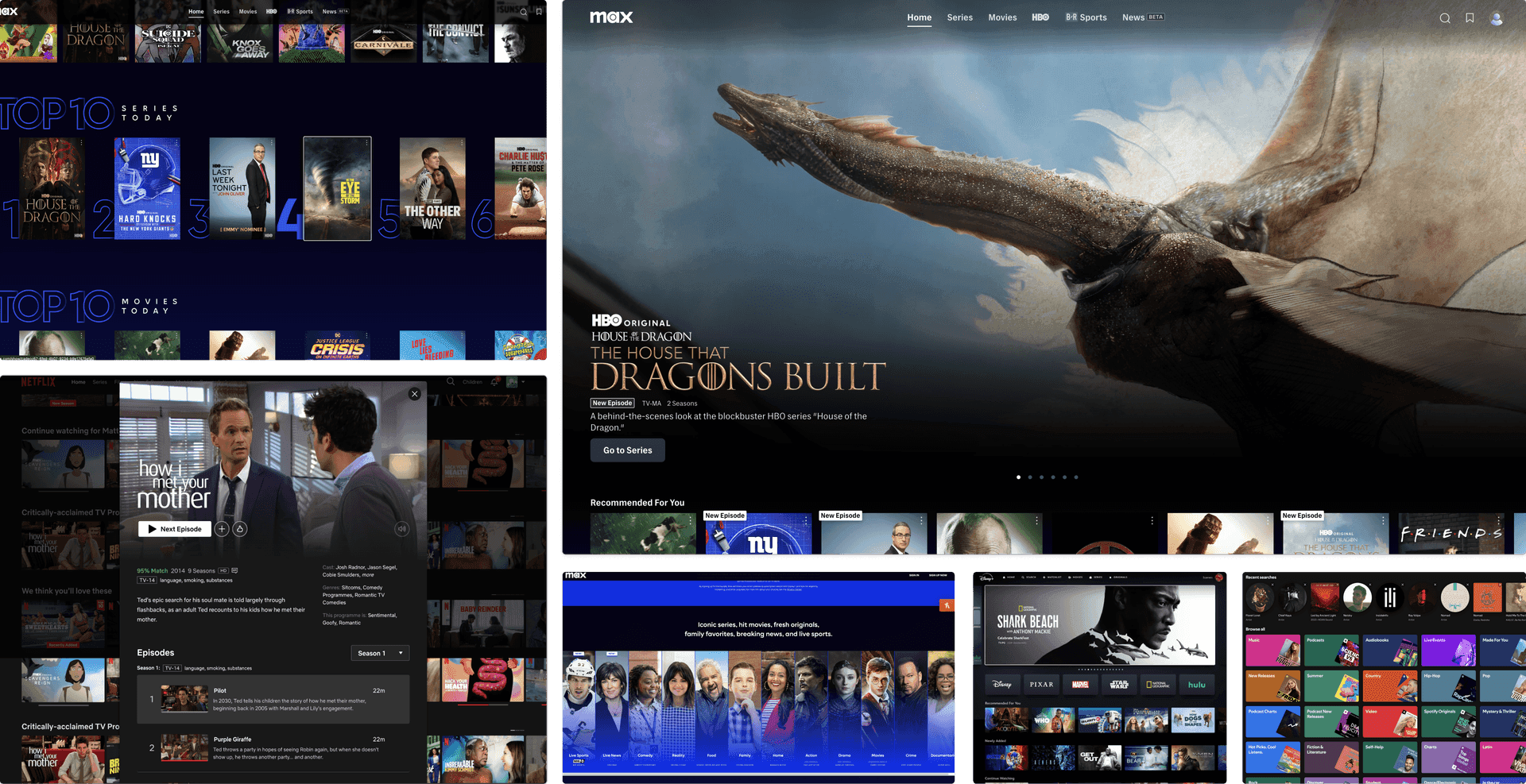Add How I Met Your Mother to list

(222, 529)
